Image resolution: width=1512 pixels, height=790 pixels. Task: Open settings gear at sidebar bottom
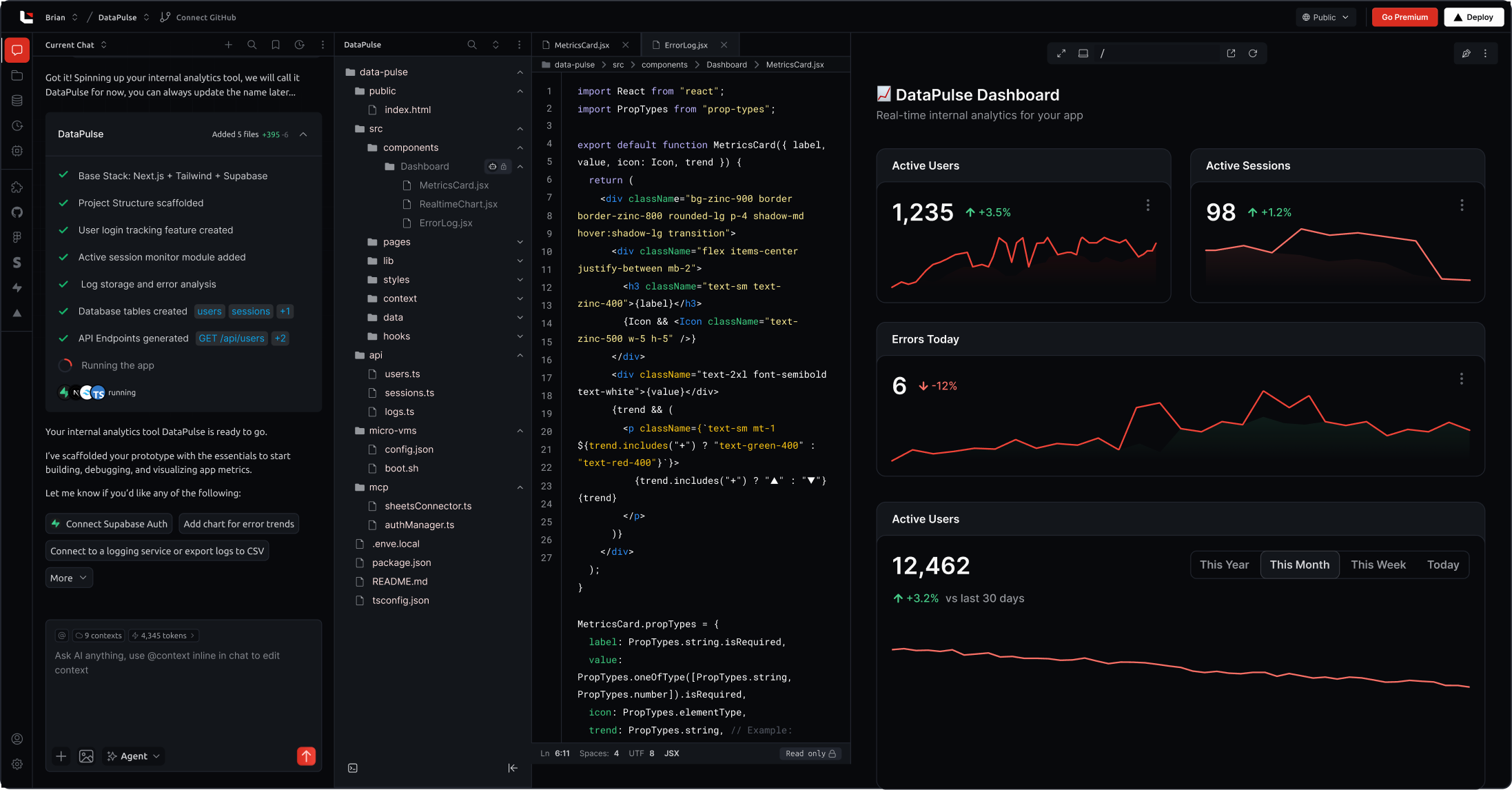point(17,764)
